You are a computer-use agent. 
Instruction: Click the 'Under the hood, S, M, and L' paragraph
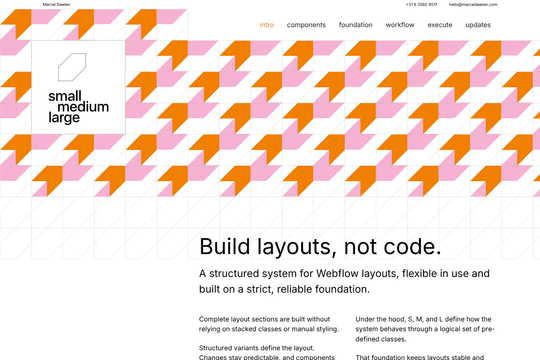[x=425, y=329]
